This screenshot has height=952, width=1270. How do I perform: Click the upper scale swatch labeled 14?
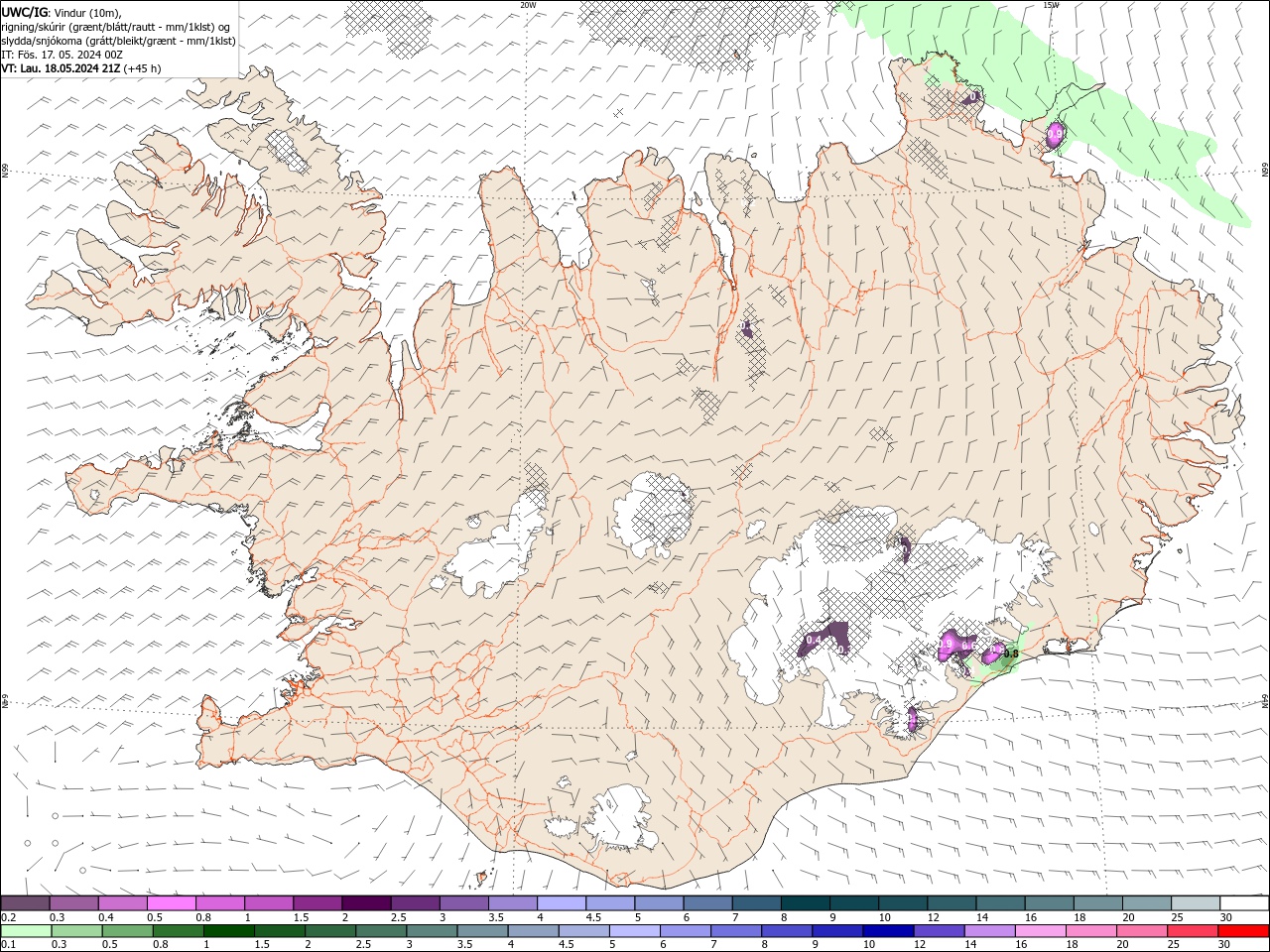click(999, 902)
